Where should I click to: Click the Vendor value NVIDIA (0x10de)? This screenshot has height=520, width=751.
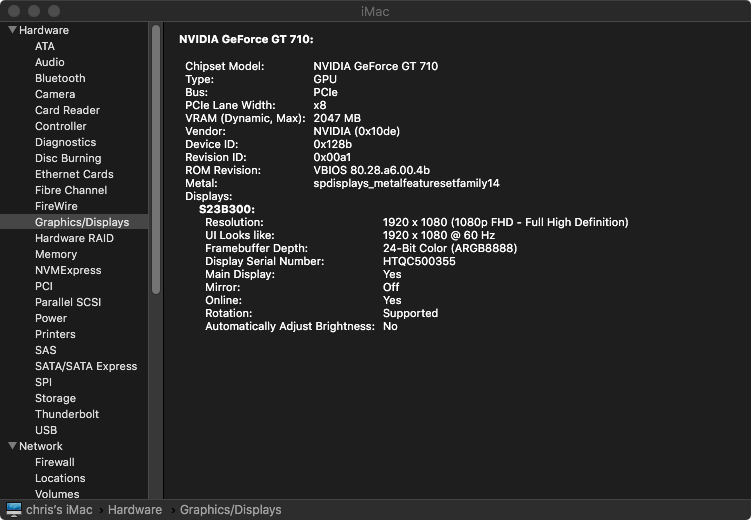pos(356,131)
